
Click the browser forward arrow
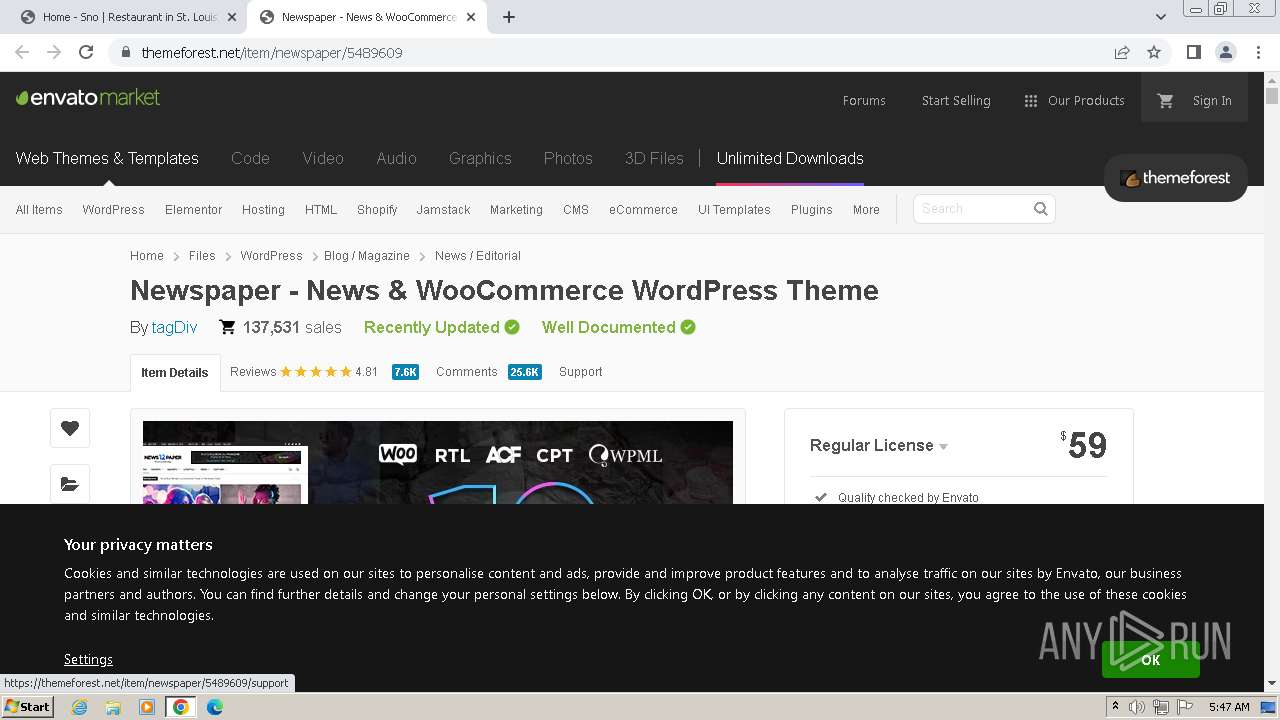(x=54, y=52)
